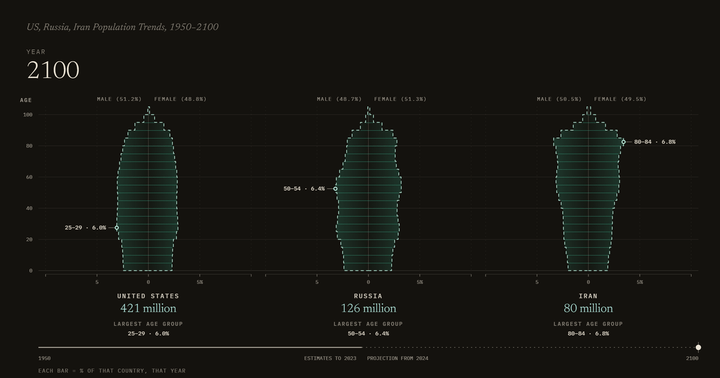
Task: Click the 'UNITED STATES' country label
Action: point(148,296)
